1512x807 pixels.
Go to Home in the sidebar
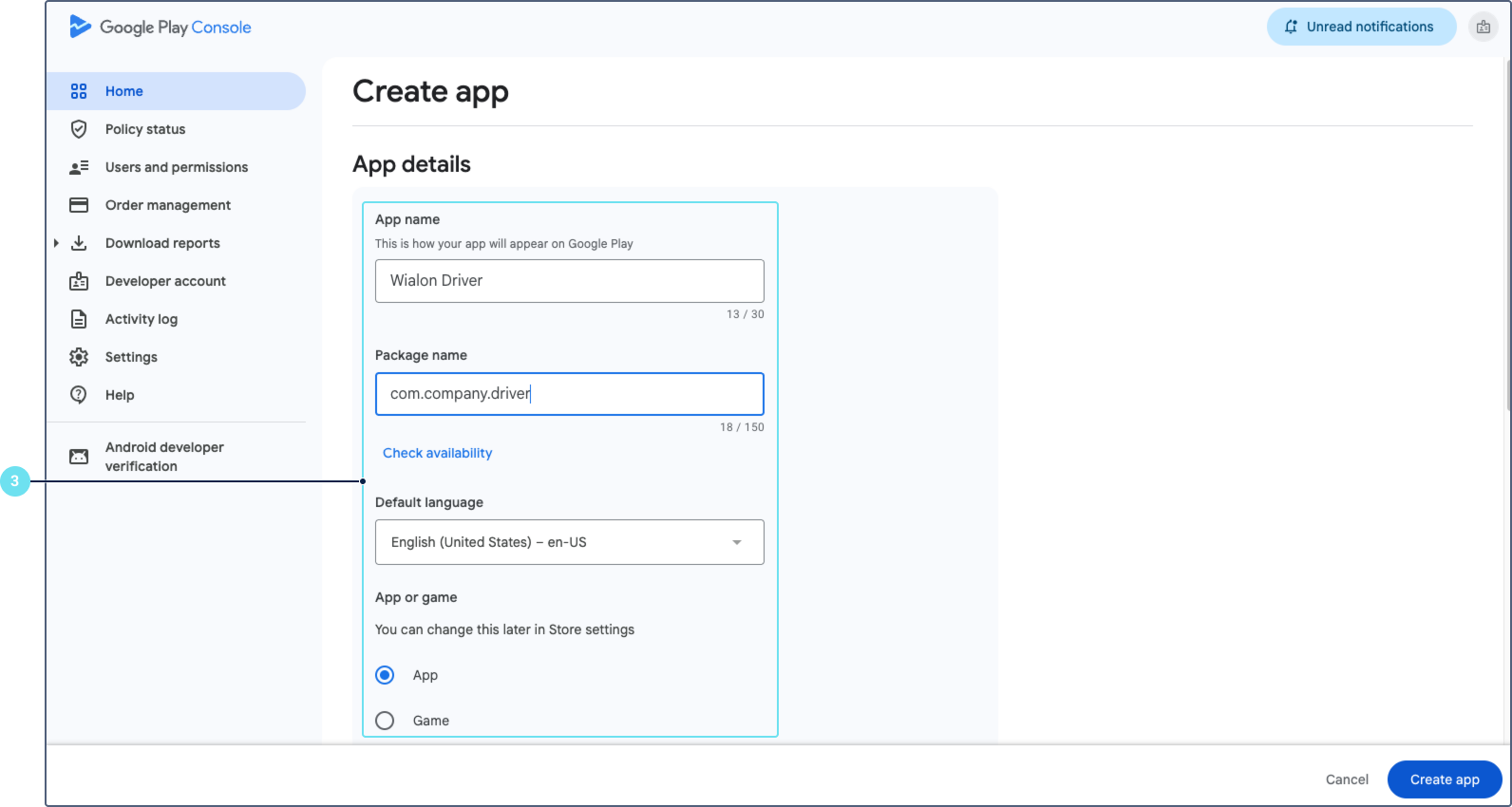[176, 91]
